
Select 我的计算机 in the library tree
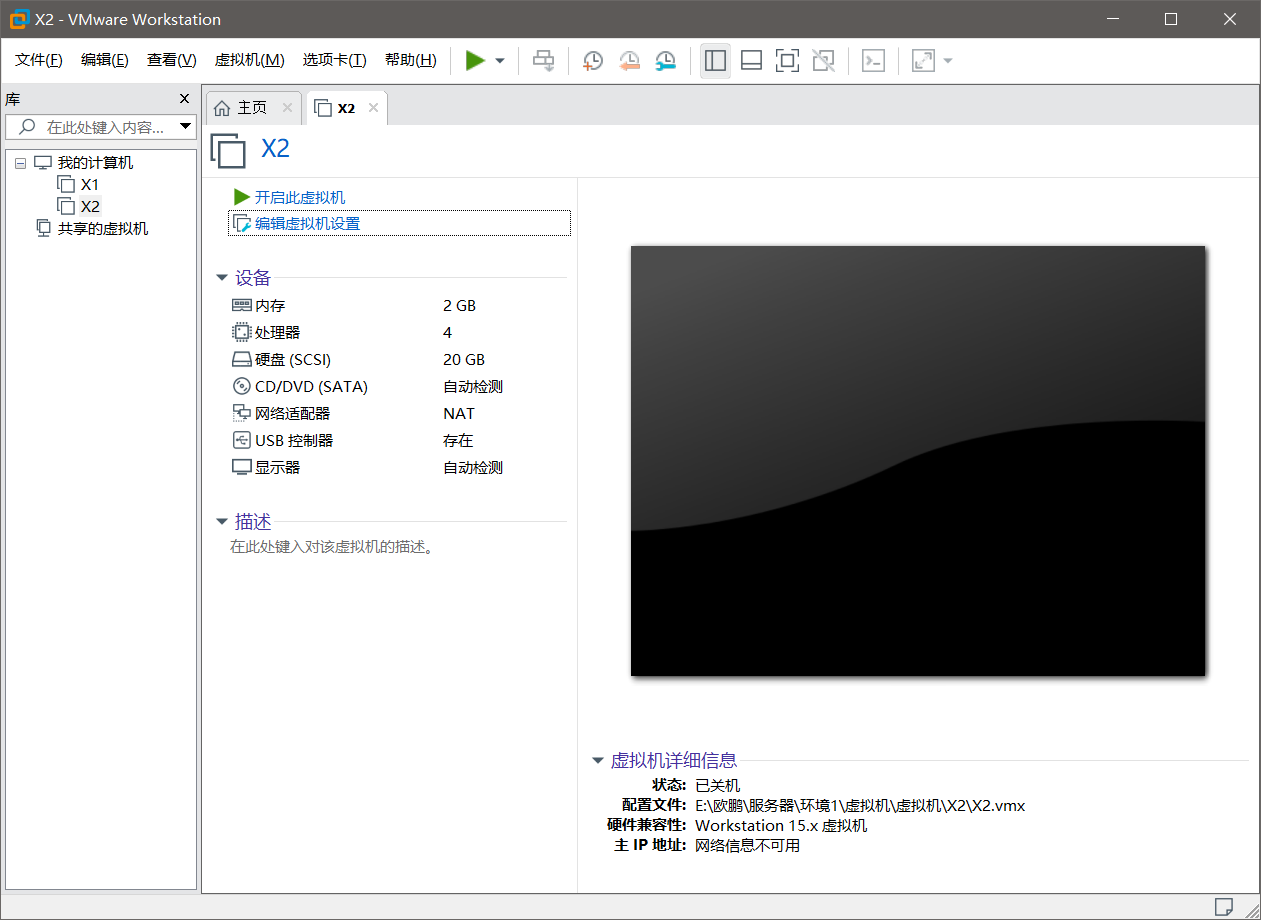(x=94, y=163)
